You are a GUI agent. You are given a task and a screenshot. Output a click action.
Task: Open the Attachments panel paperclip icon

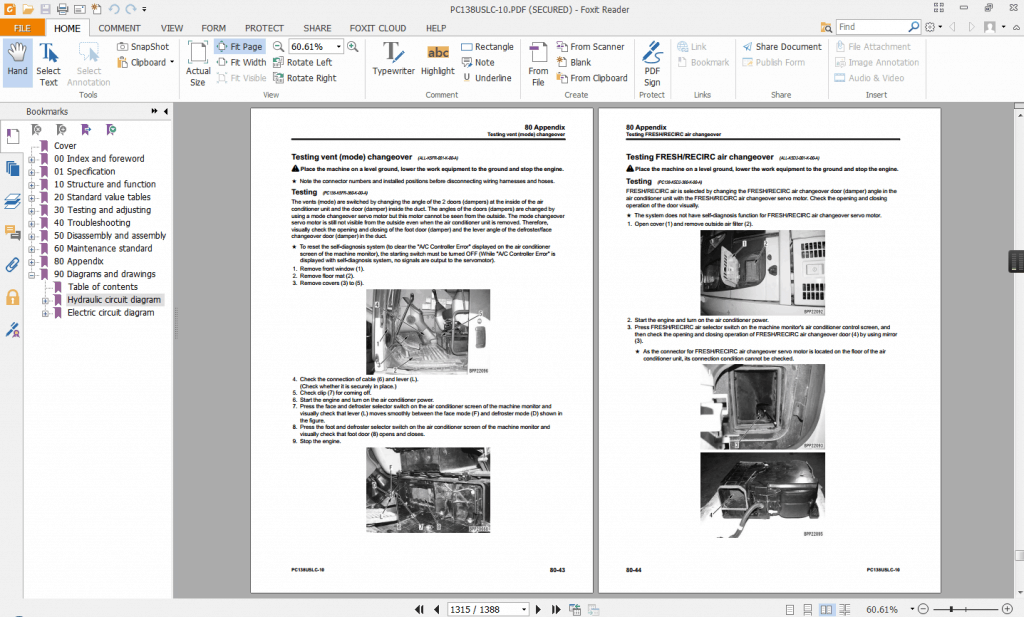pyautogui.click(x=12, y=264)
